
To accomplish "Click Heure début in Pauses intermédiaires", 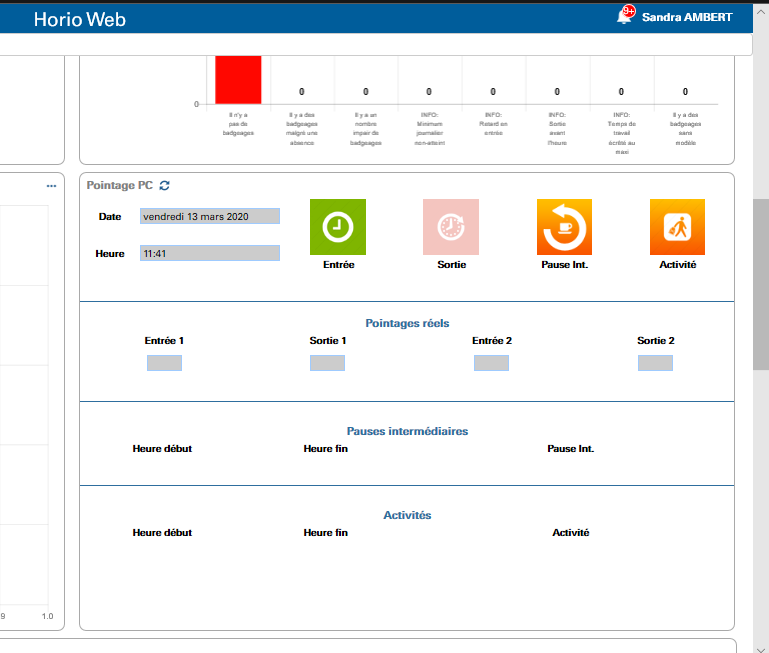I will coord(162,448).
